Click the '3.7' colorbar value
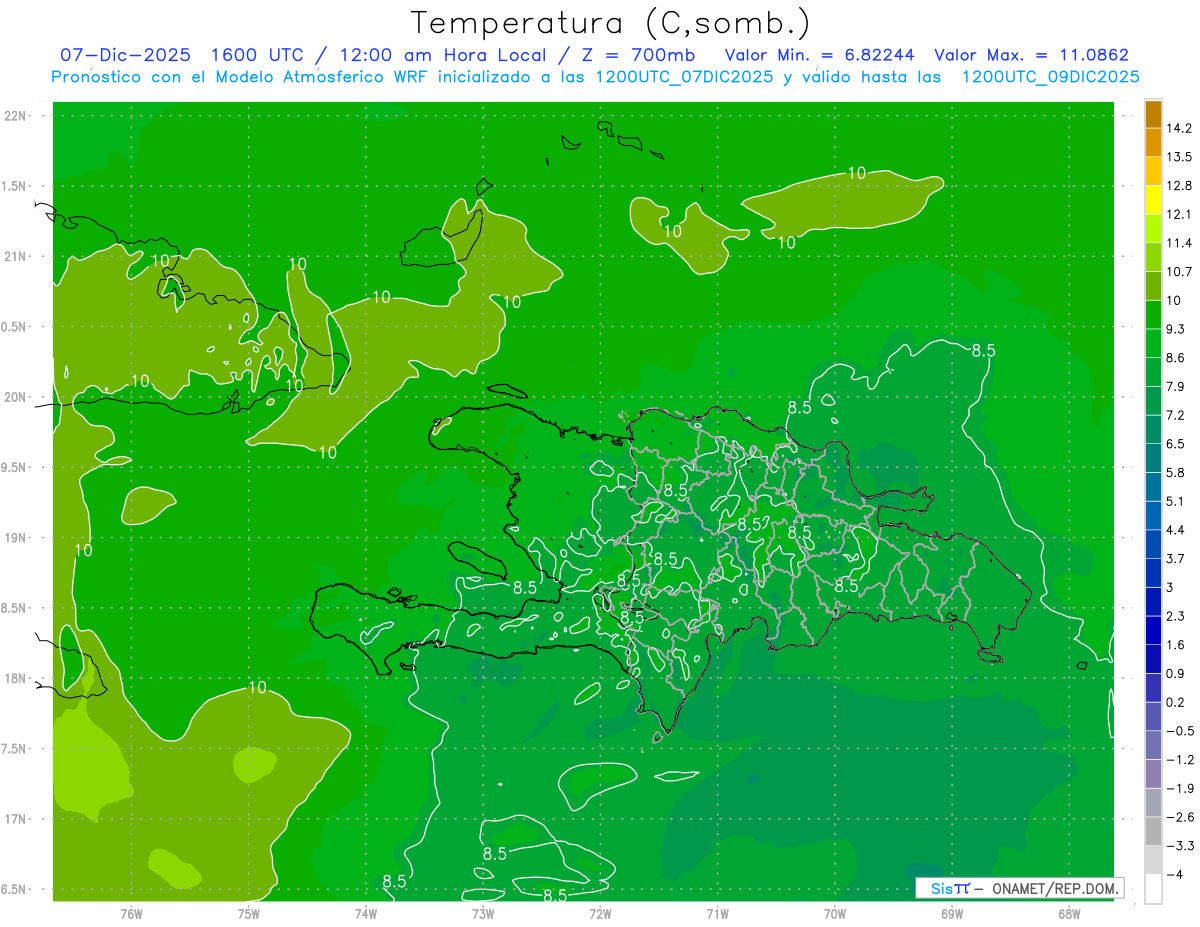Screen dimensions: 1200x927 coord(1175,559)
